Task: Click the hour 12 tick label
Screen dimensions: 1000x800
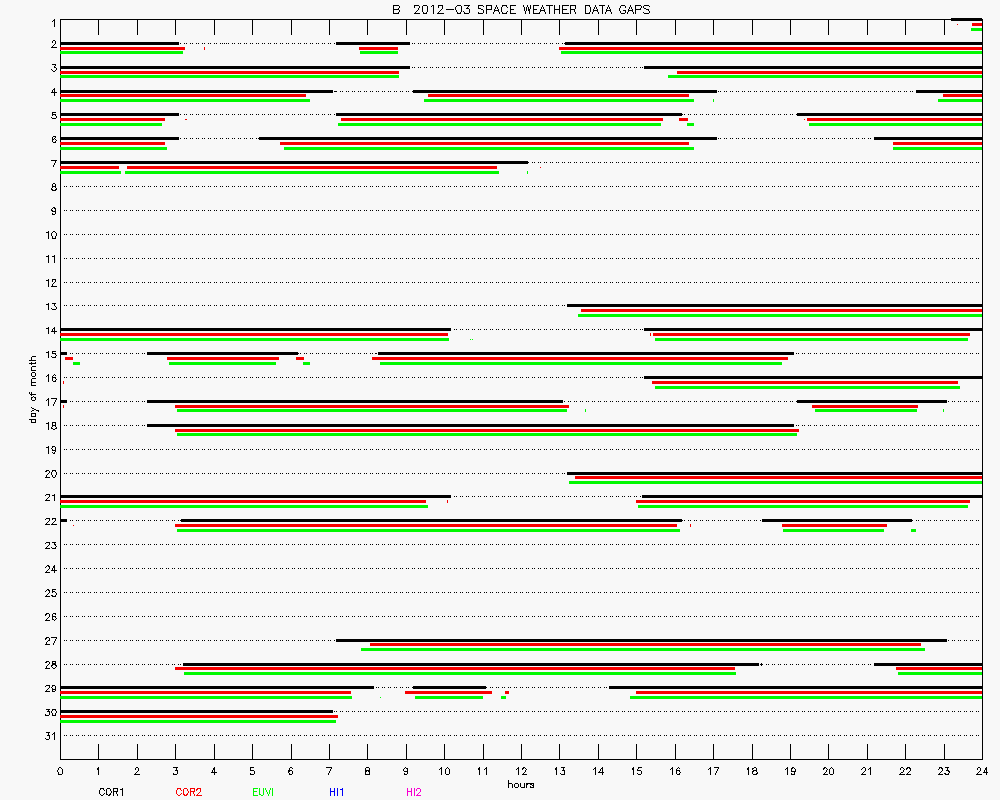Action: [x=520, y=772]
